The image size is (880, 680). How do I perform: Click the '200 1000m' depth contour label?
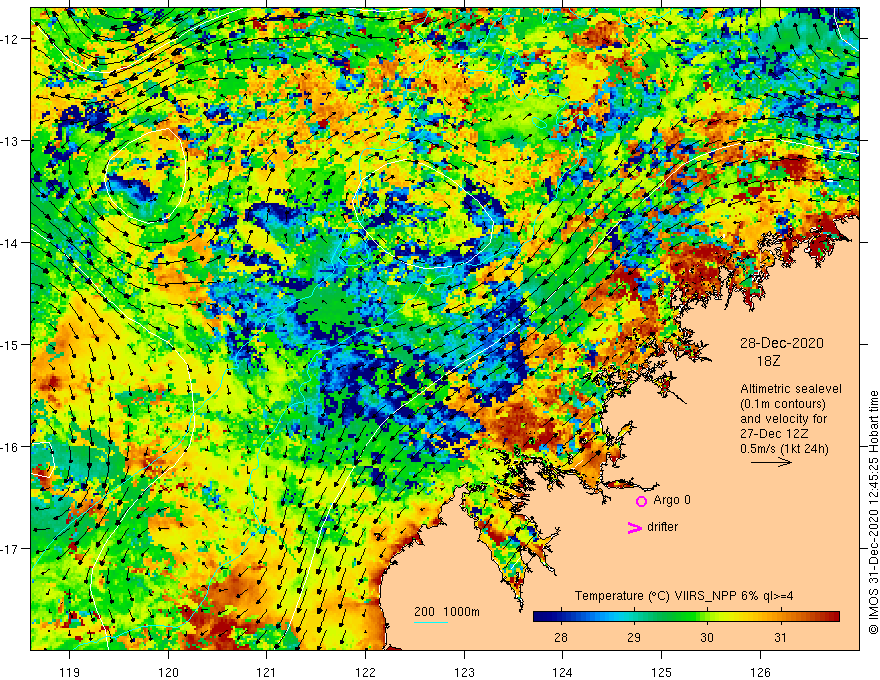click(x=447, y=612)
